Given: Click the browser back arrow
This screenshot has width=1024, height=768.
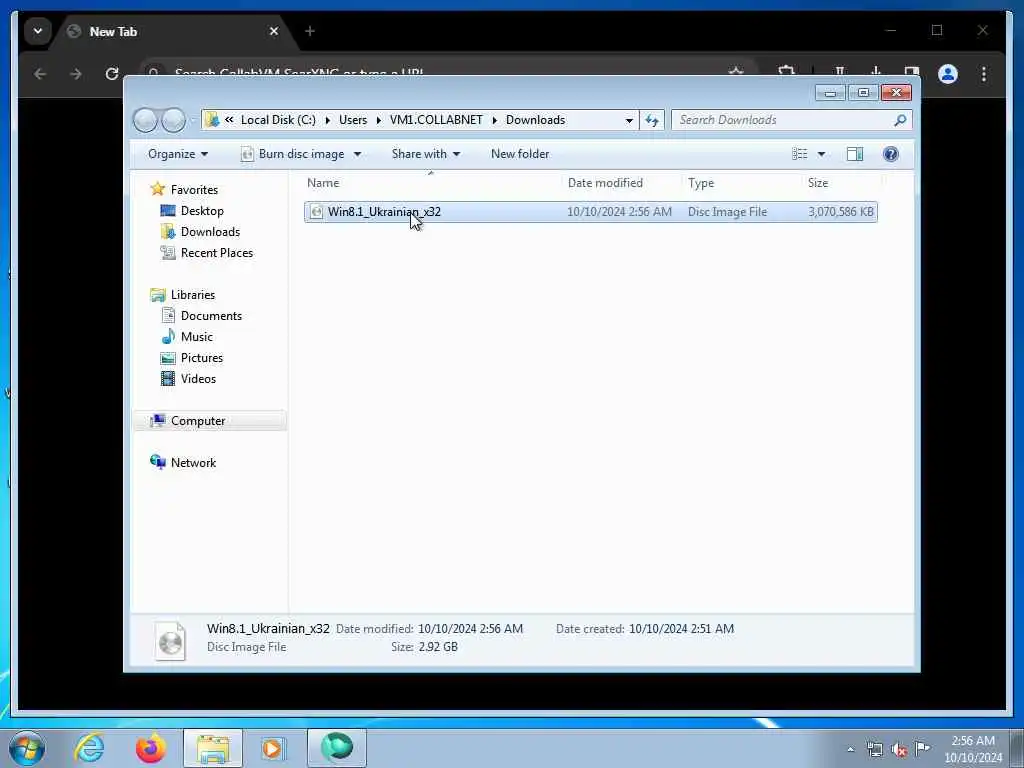Looking at the screenshot, I should click(x=40, y=74).
